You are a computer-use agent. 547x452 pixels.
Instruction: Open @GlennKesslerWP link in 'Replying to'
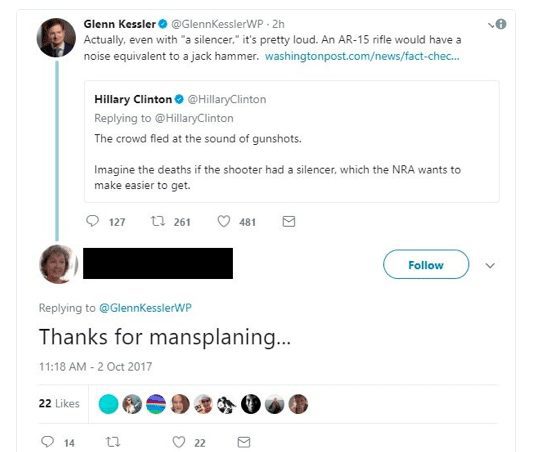pyautogui.click(x=145, y=308)
